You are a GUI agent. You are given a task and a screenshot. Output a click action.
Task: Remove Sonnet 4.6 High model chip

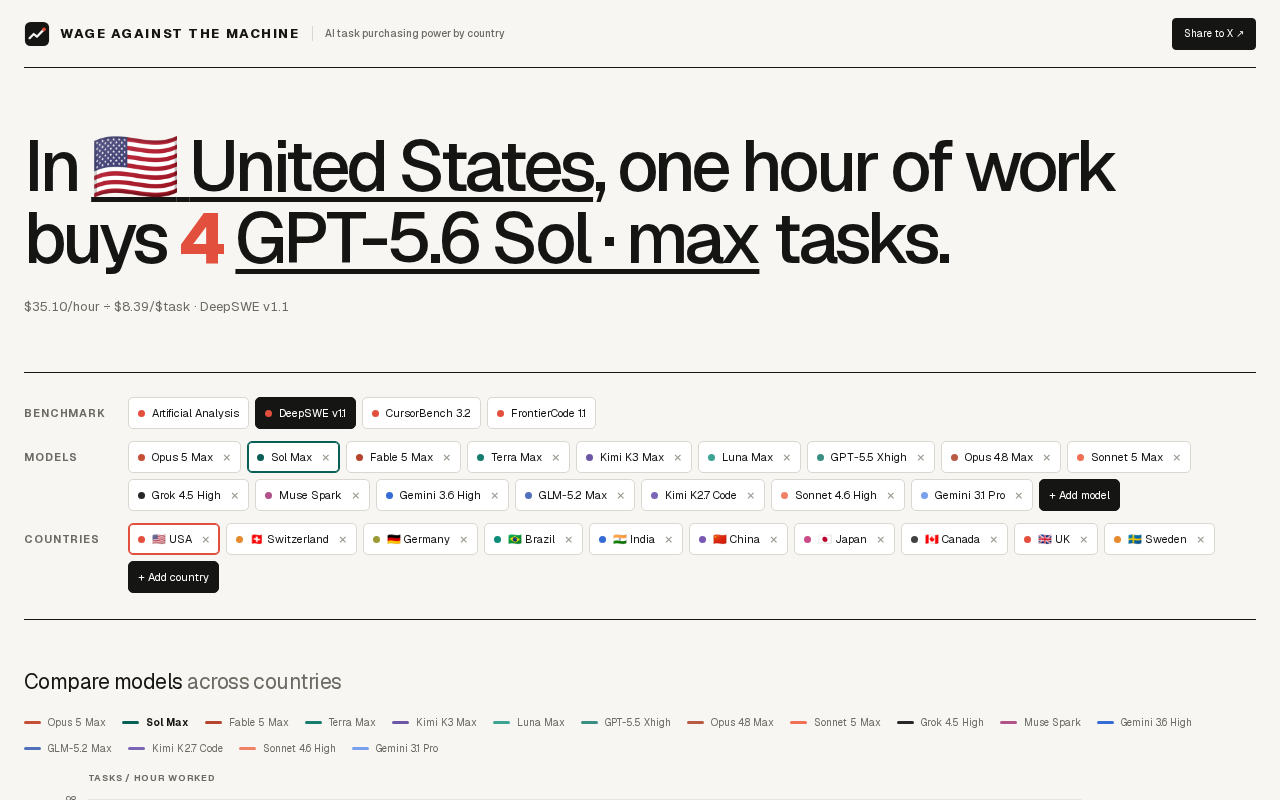[x=891, y=495]
